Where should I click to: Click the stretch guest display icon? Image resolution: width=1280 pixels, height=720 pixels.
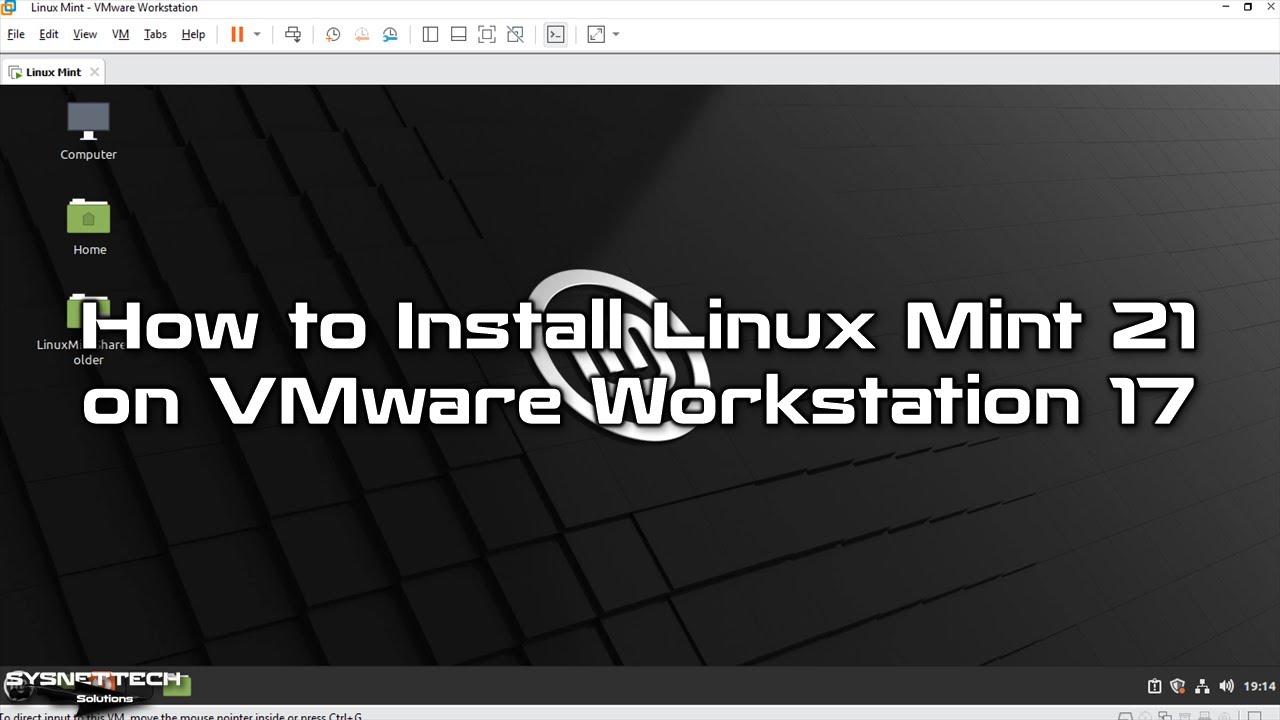pyautogui.click(x=596, y=34)
